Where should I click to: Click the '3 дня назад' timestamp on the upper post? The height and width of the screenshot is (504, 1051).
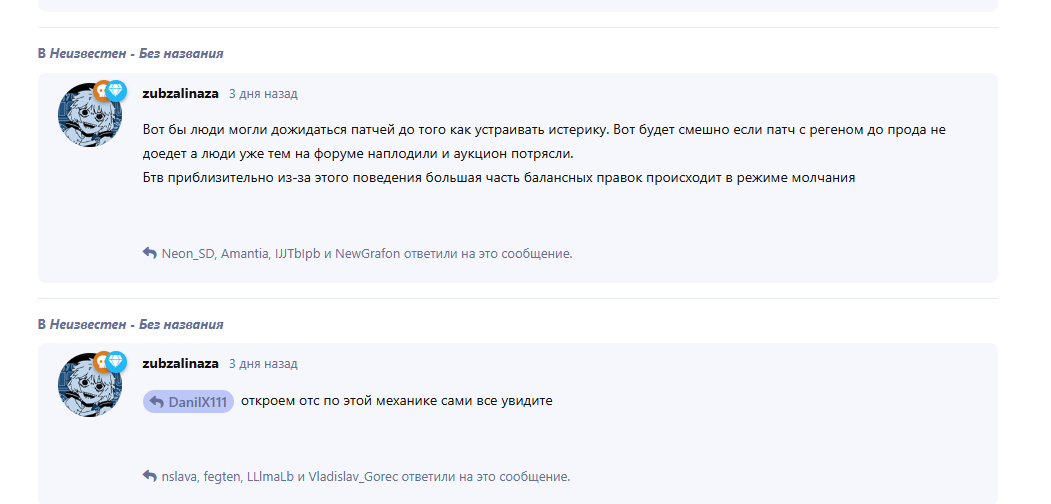(x=263, y=94)
